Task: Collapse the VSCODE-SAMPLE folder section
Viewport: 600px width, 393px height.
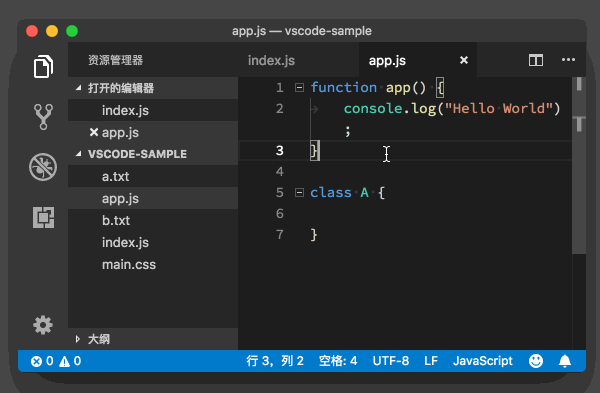Action: (x=79, y=154)
